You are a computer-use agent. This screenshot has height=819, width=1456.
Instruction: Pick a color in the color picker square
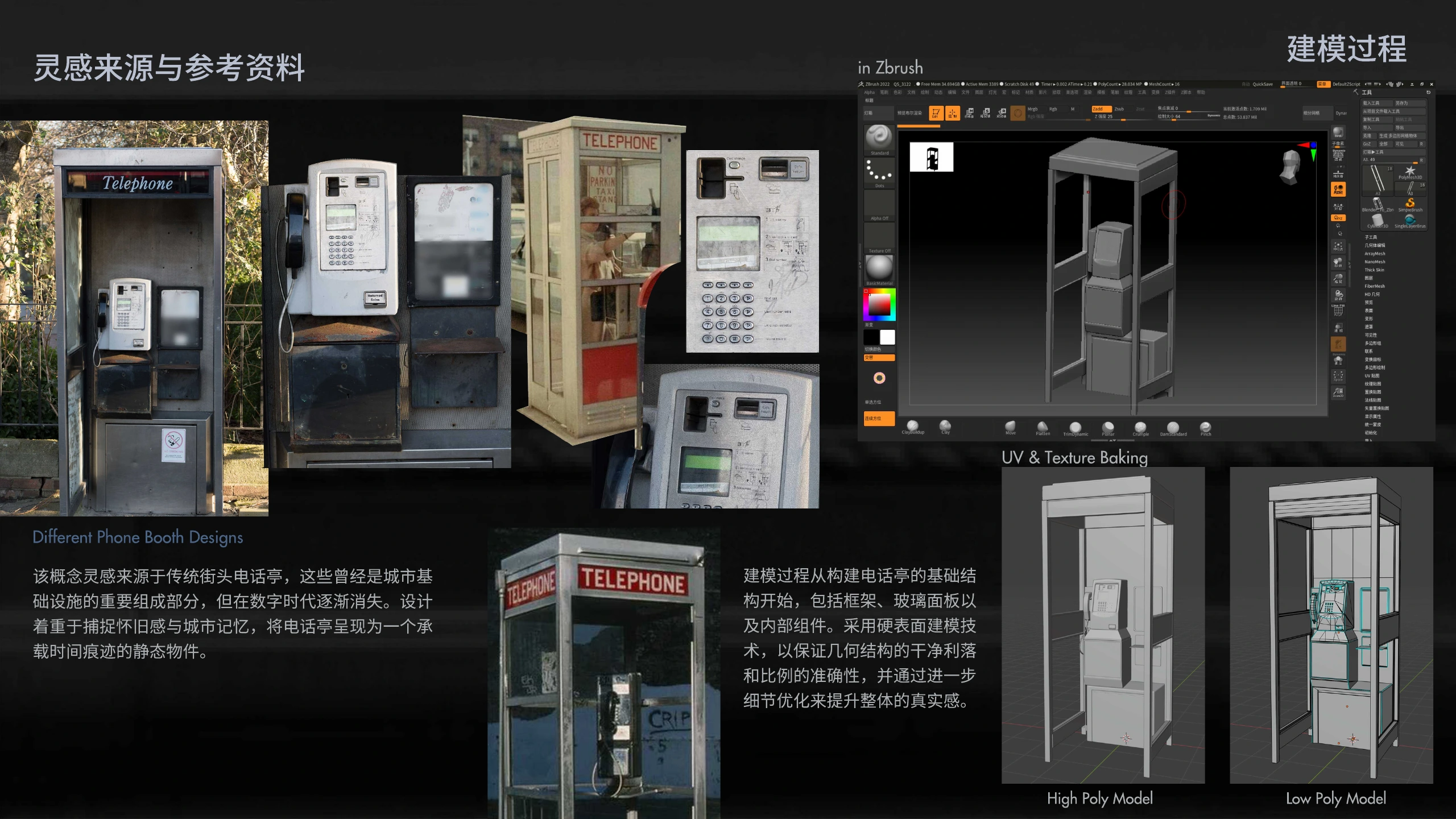point(879,304)
